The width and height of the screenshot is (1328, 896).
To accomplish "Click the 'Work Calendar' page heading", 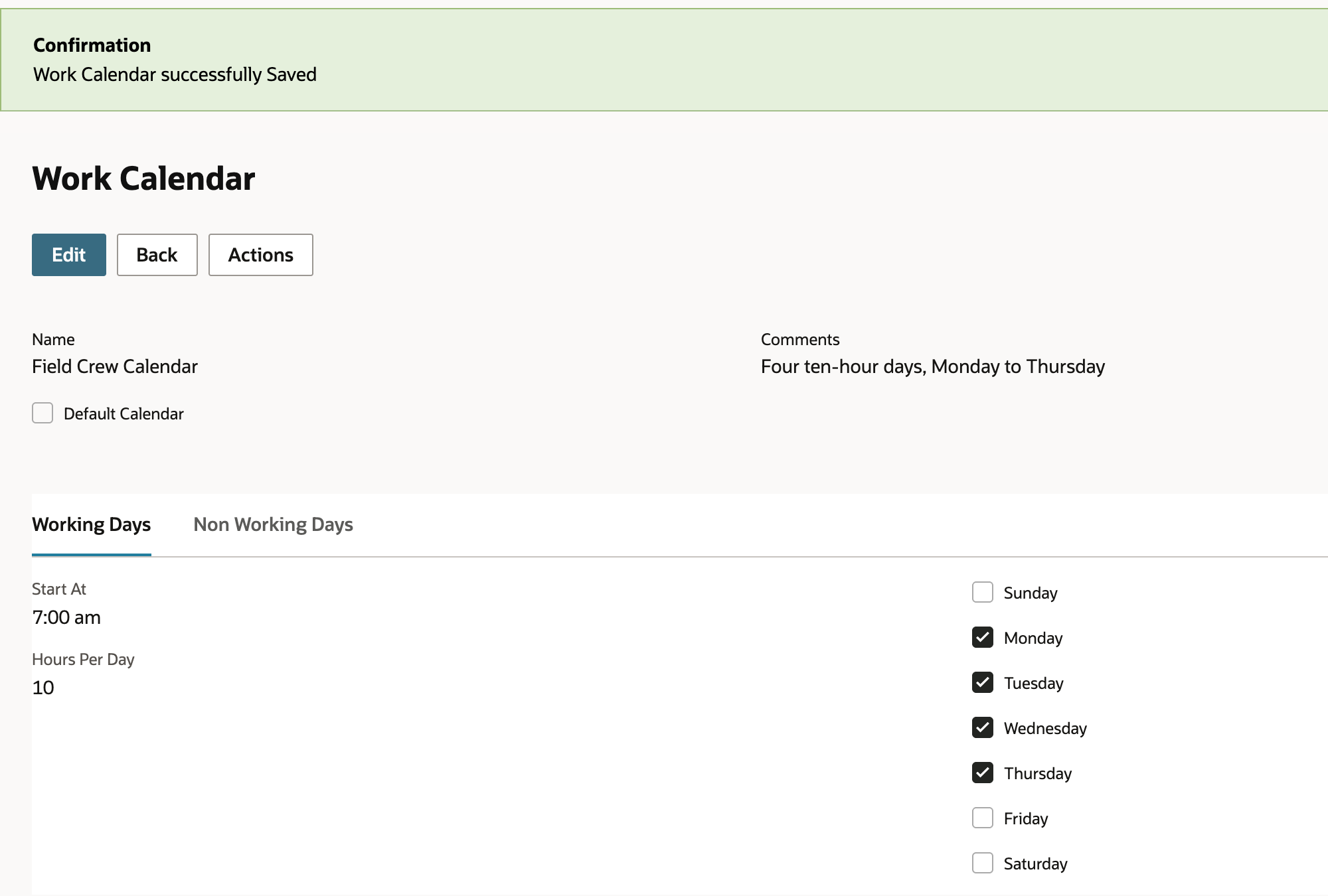I will pos(143,179).
